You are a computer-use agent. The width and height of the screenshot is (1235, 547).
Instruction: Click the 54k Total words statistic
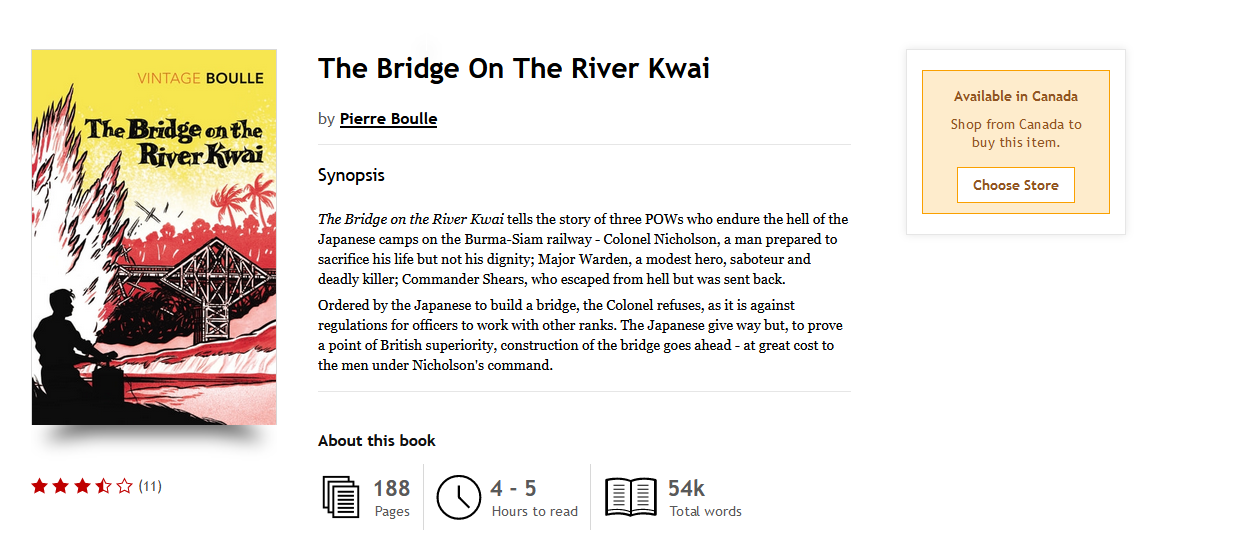[704, 498]
